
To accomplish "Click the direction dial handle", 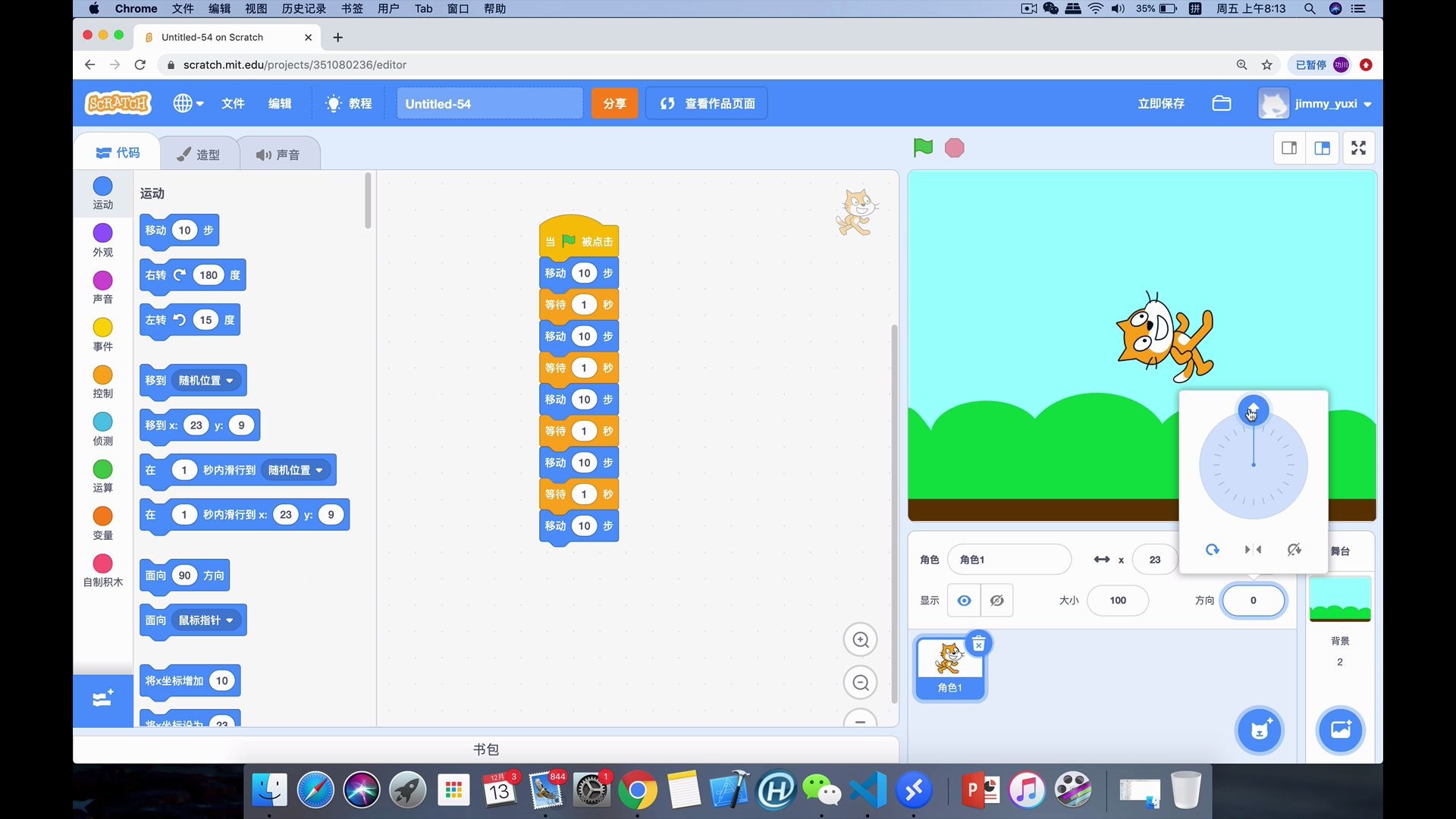I will point(1253,409).
